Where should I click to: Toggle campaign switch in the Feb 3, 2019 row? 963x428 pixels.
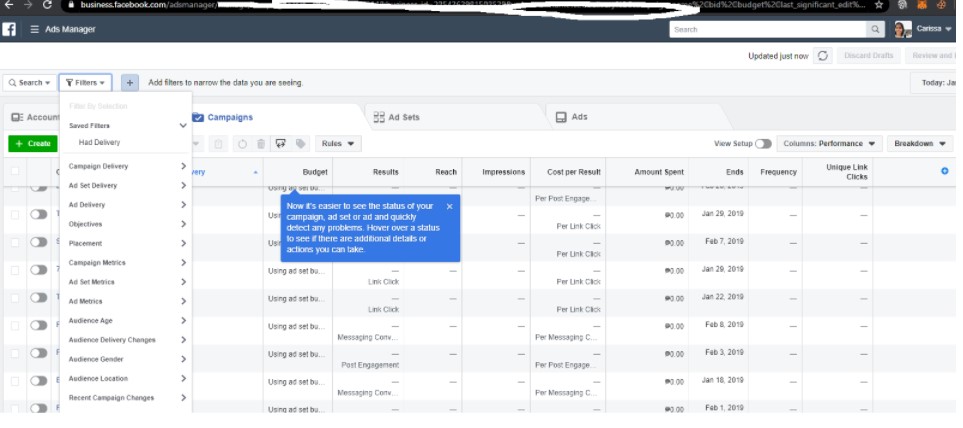(x=39, y=353)
